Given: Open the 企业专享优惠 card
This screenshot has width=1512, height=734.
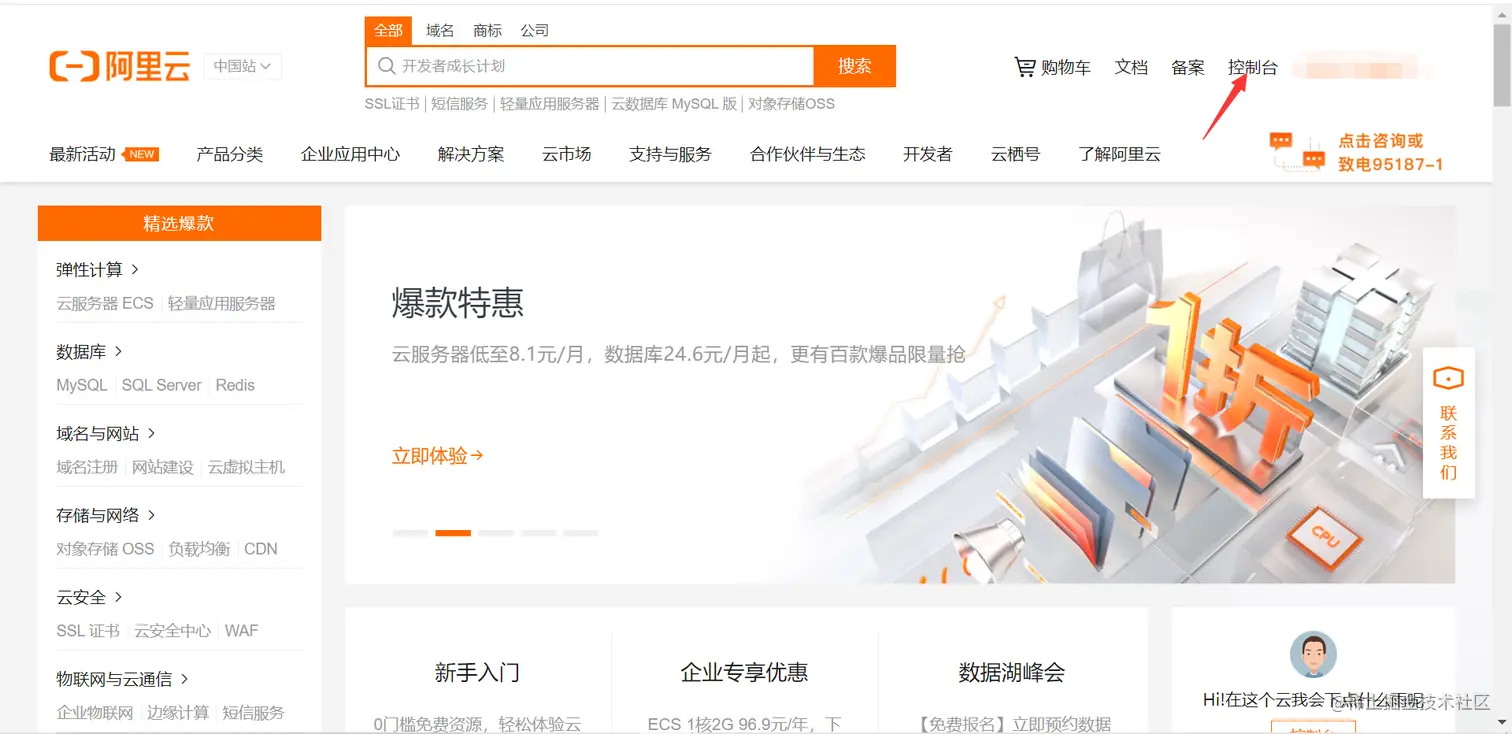Looking at the screenshot, I should (744, 672).
